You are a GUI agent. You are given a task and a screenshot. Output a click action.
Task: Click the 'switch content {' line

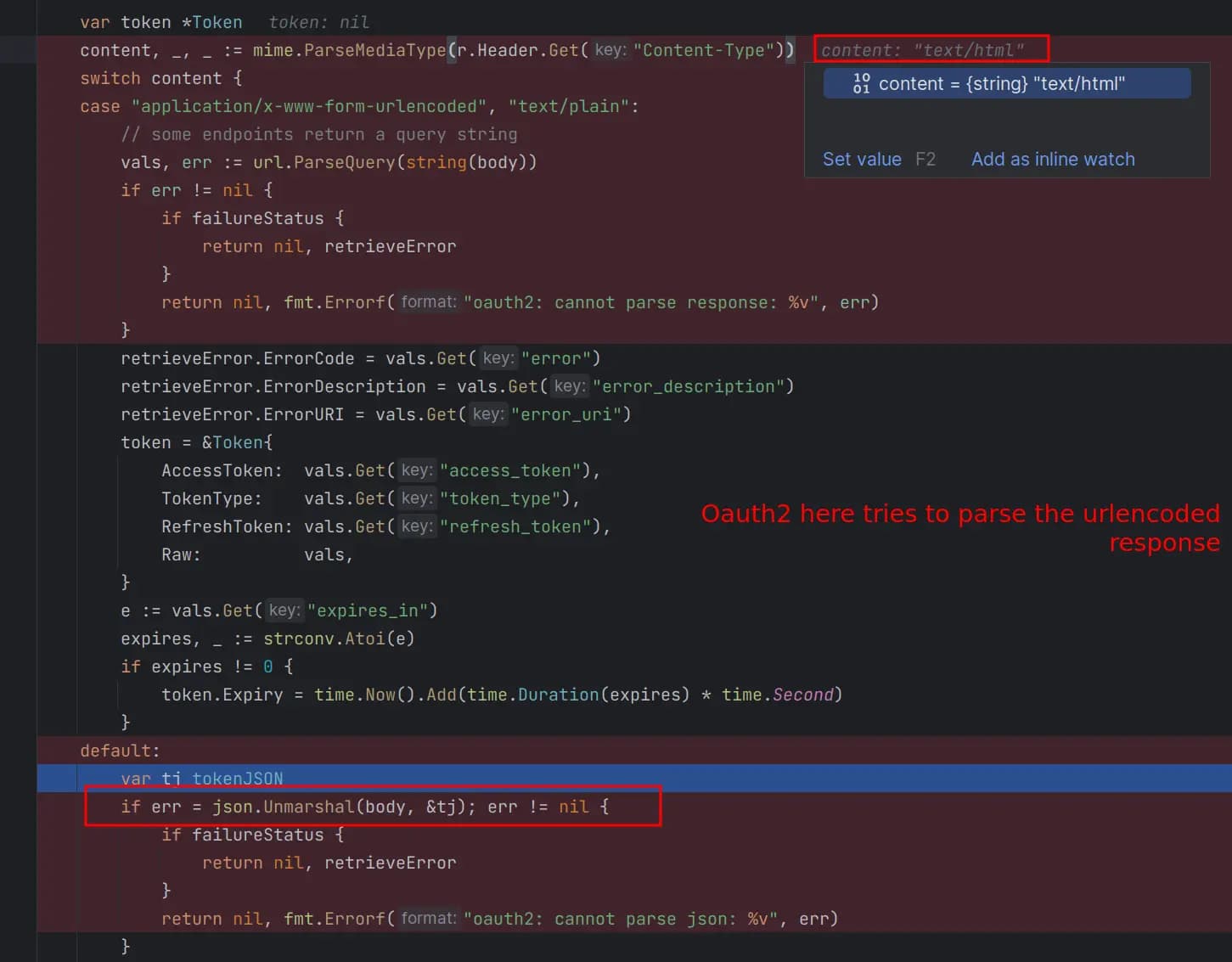click(161, 78)
